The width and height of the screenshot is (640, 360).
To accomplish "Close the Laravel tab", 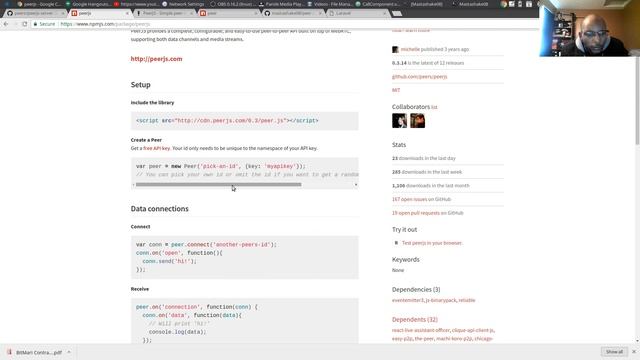I will tap(384, 13).
